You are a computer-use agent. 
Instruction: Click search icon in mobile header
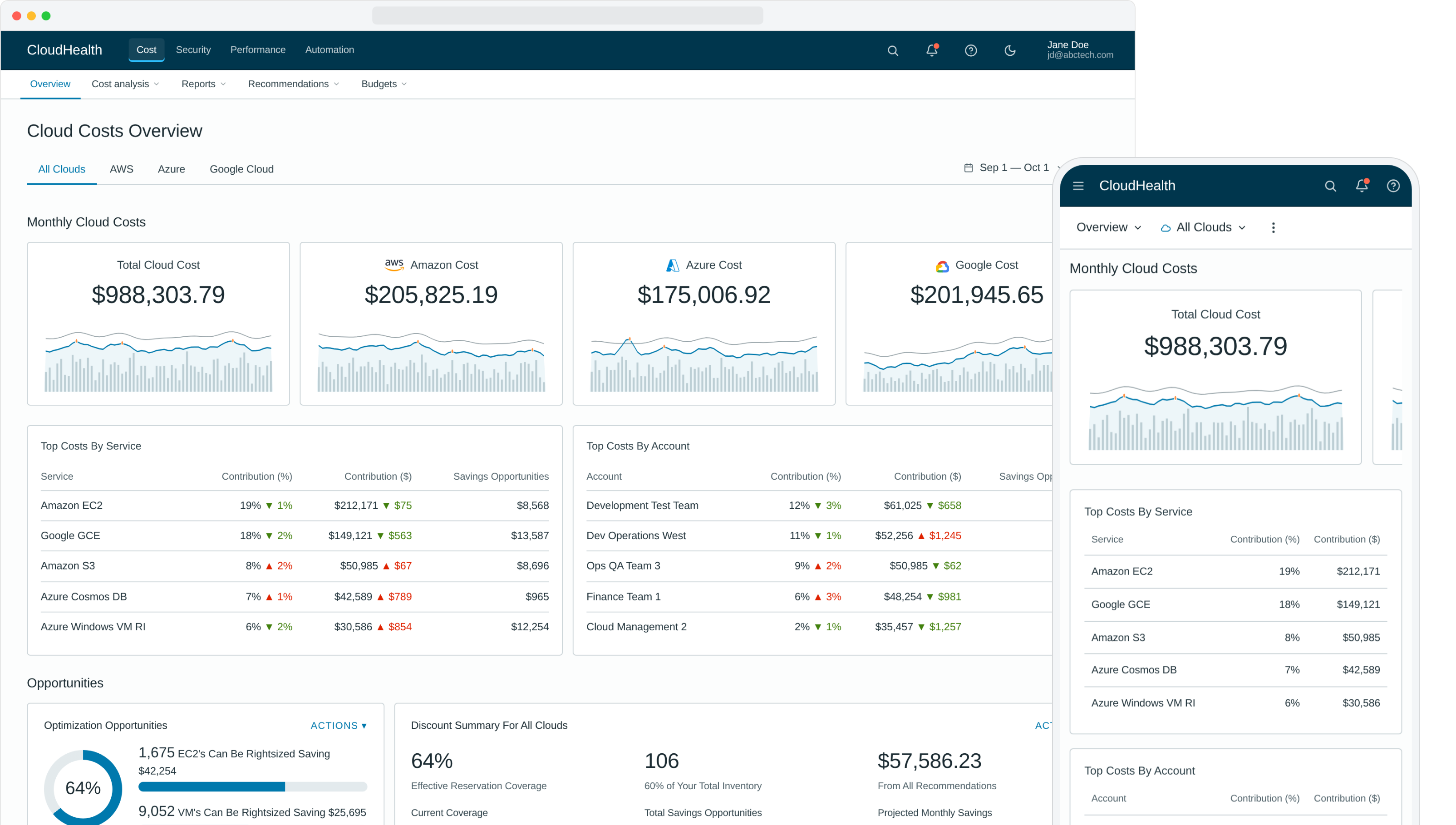(x=1330, y=186)
